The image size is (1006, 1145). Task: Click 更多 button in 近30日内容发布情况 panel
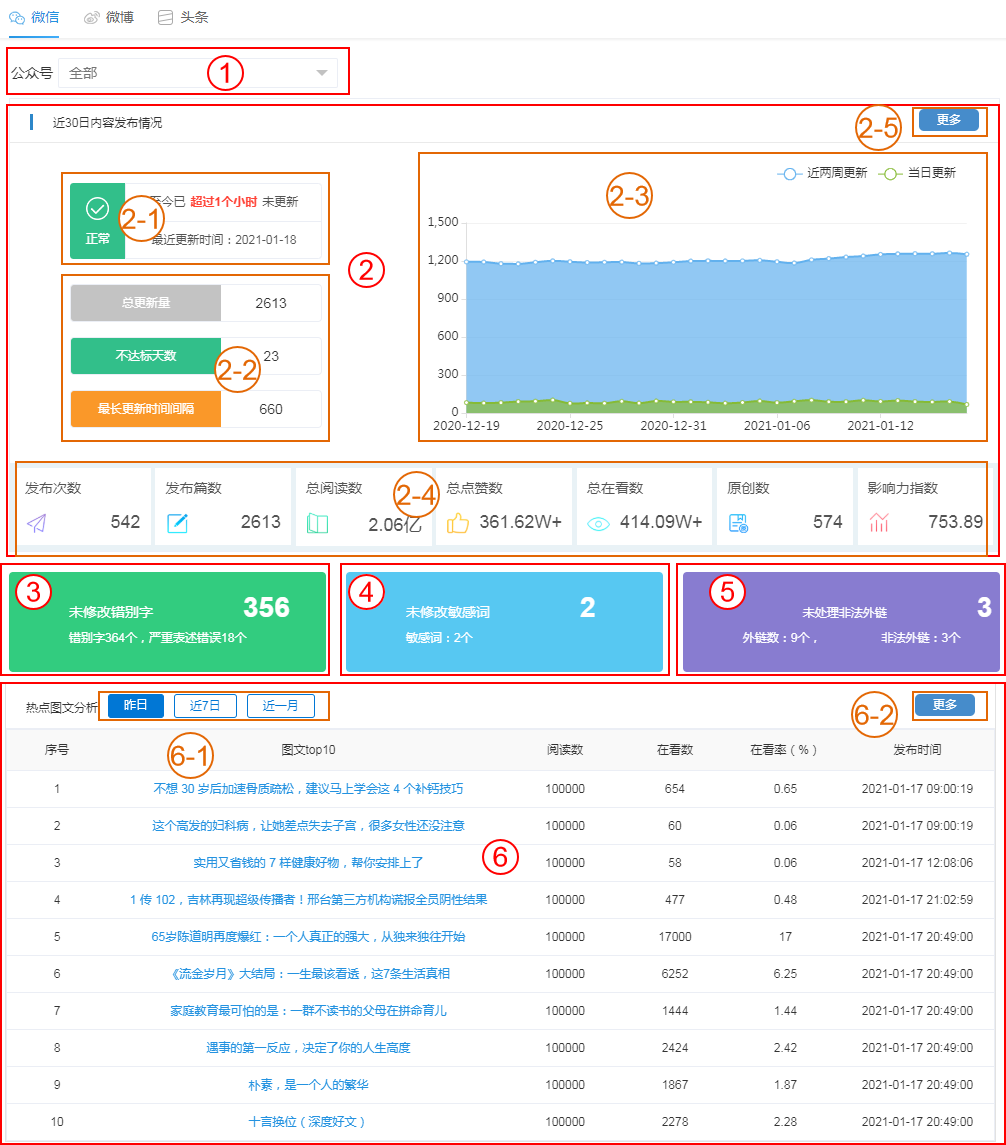pyautogui.click(x=948, y=120)
